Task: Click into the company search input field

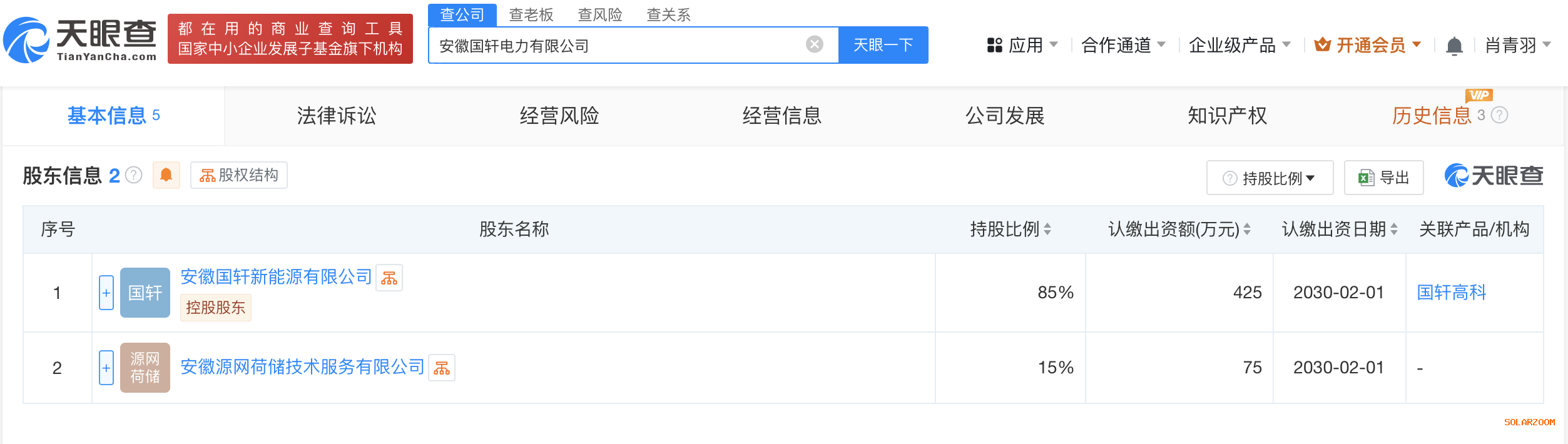Action: click(619, 46)
